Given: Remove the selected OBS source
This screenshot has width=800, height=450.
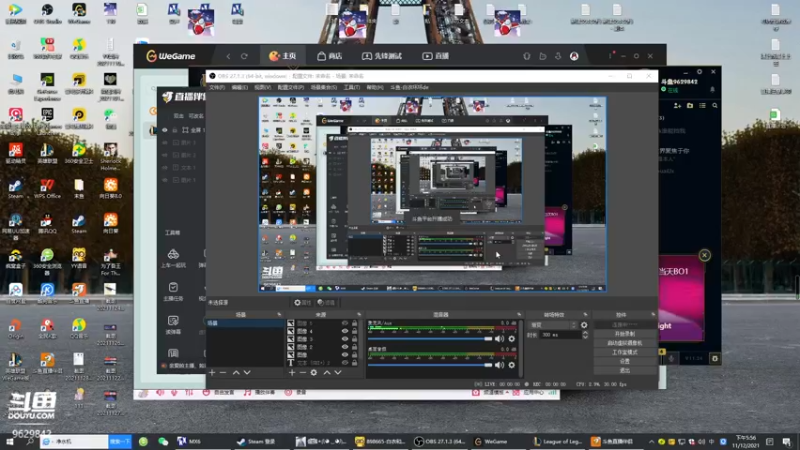Looking at the screenshot, I should tap(303, 373).
